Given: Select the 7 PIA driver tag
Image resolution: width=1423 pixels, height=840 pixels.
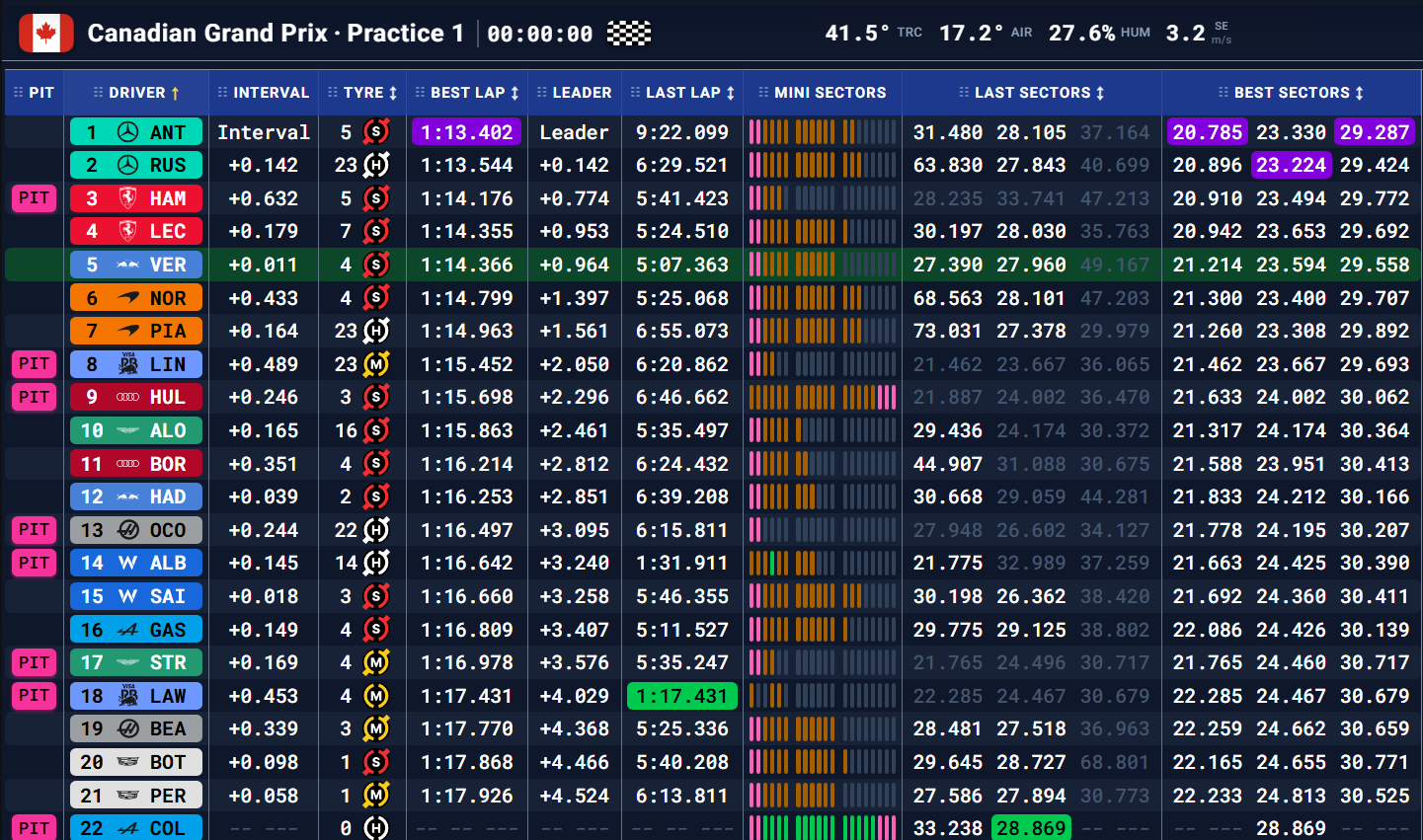Looking at the screenshot, I should (136, 331).
